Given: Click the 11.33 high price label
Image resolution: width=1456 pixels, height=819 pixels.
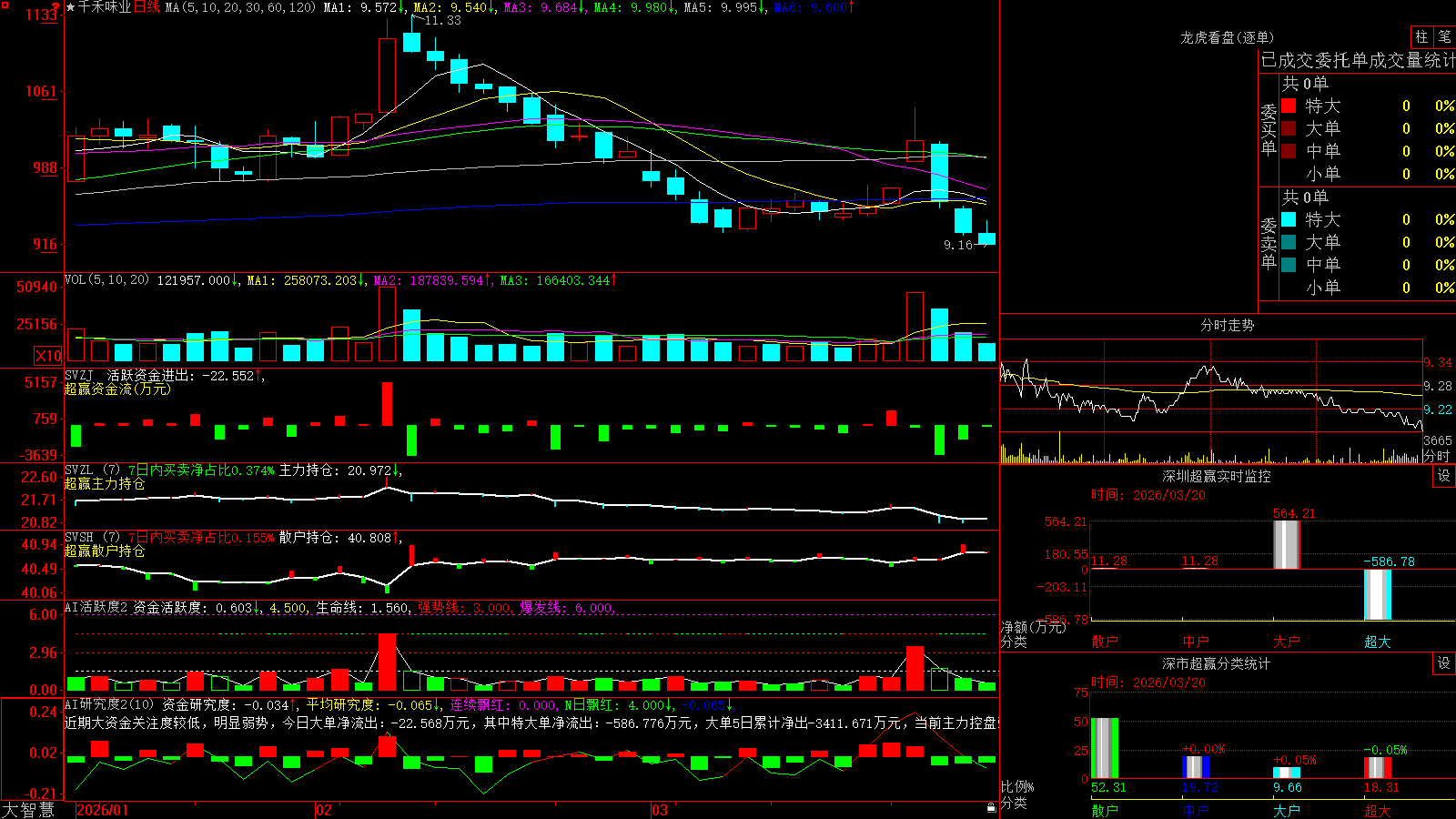Looking at the screenshot, I should tap(443, 20).
